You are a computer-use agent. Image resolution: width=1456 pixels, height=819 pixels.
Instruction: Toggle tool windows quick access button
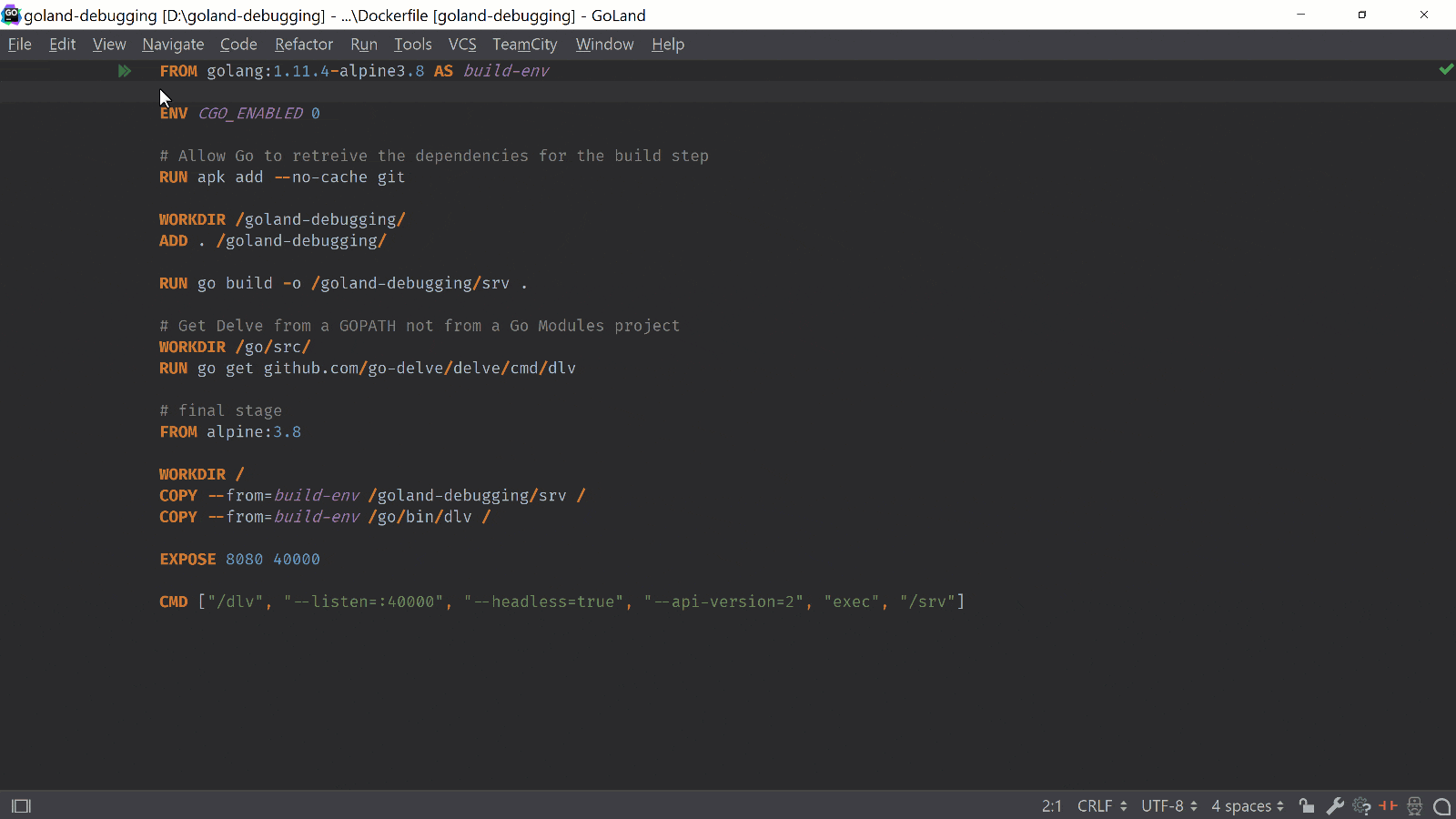click(x=21, y=805)
